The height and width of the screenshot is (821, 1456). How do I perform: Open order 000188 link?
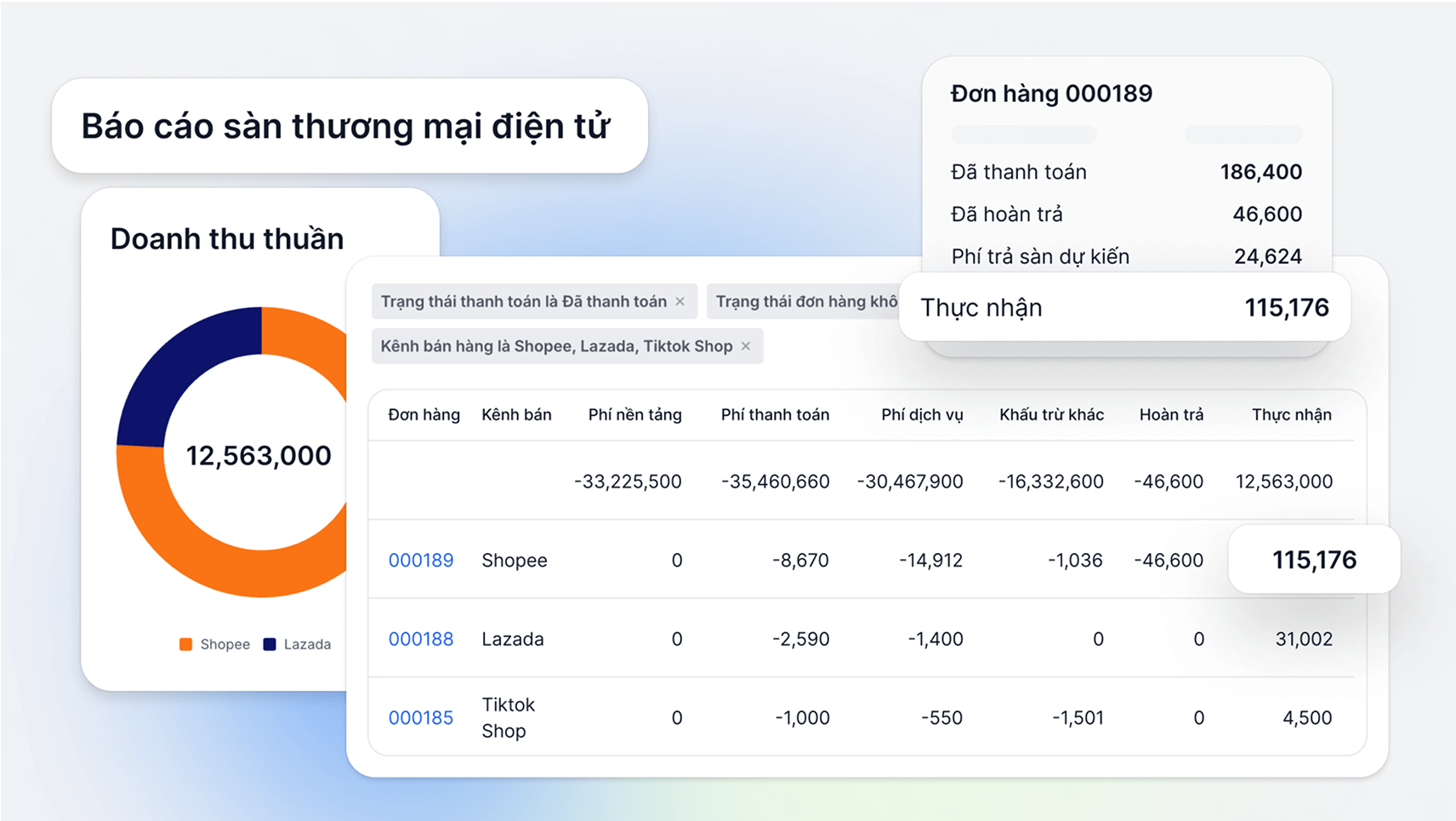[x=420, y=639]
